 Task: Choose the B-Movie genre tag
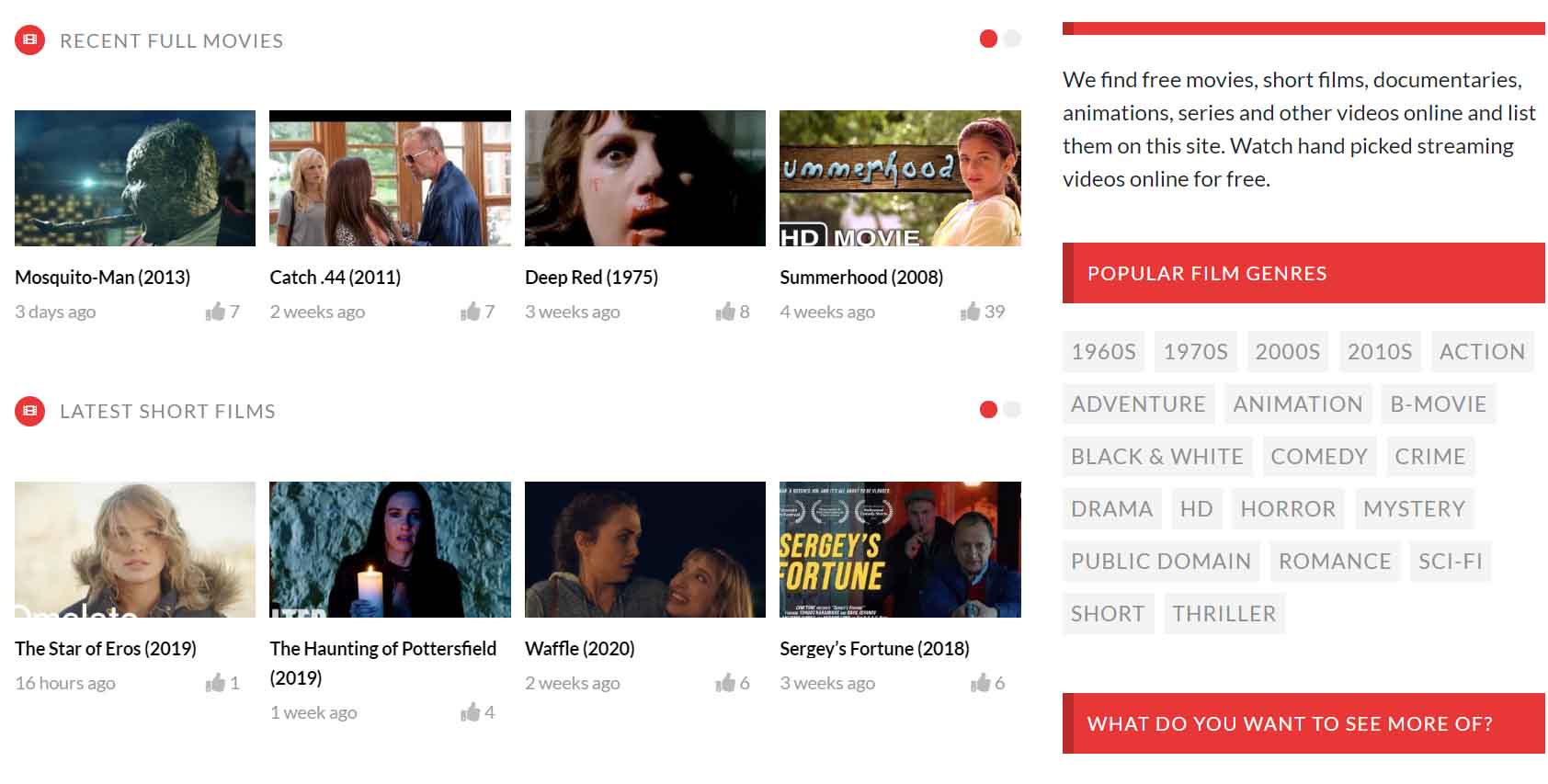[x=1439, y=403]
